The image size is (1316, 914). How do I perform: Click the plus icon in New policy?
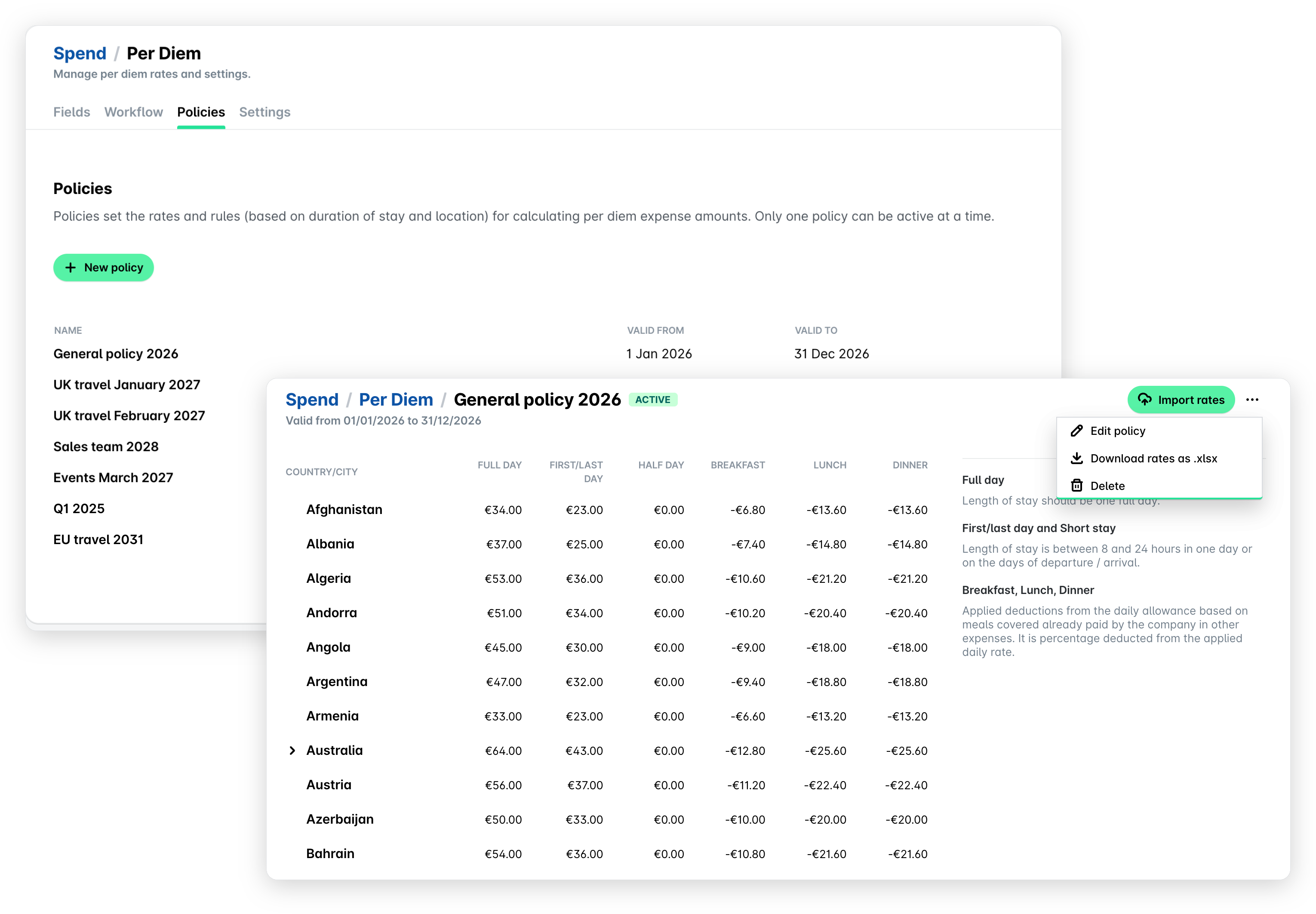click(x=71, y=268)
